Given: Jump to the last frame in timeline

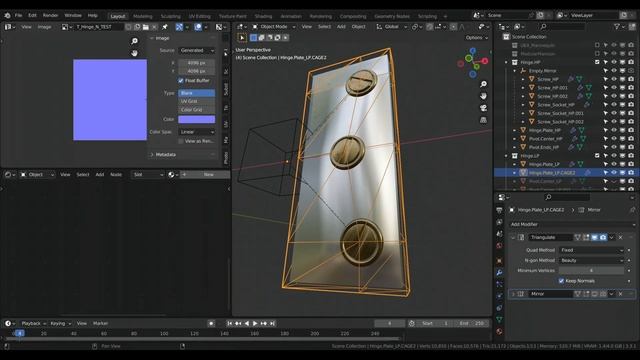Looking at the screenshot, I should pos(272,323).
